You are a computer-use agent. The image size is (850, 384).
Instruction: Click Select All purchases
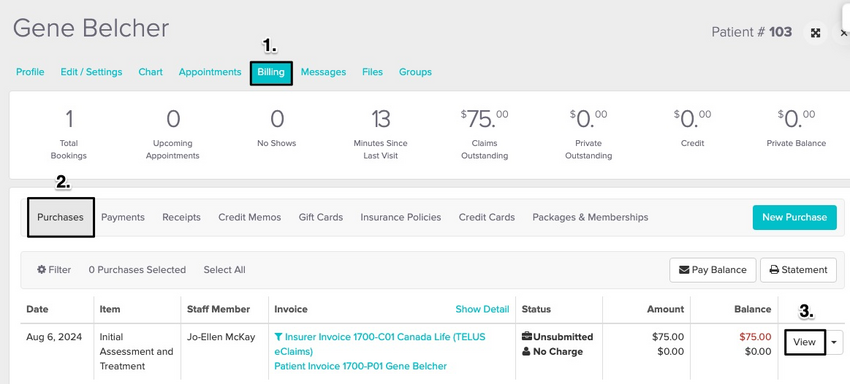point(224,270)
